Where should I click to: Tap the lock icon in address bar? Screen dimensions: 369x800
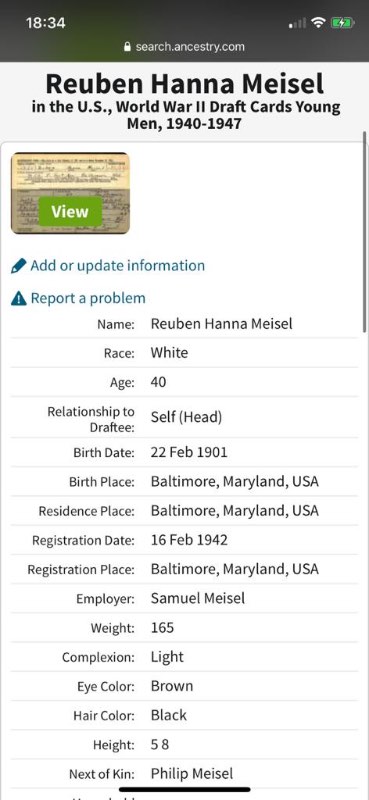(128, 47)
